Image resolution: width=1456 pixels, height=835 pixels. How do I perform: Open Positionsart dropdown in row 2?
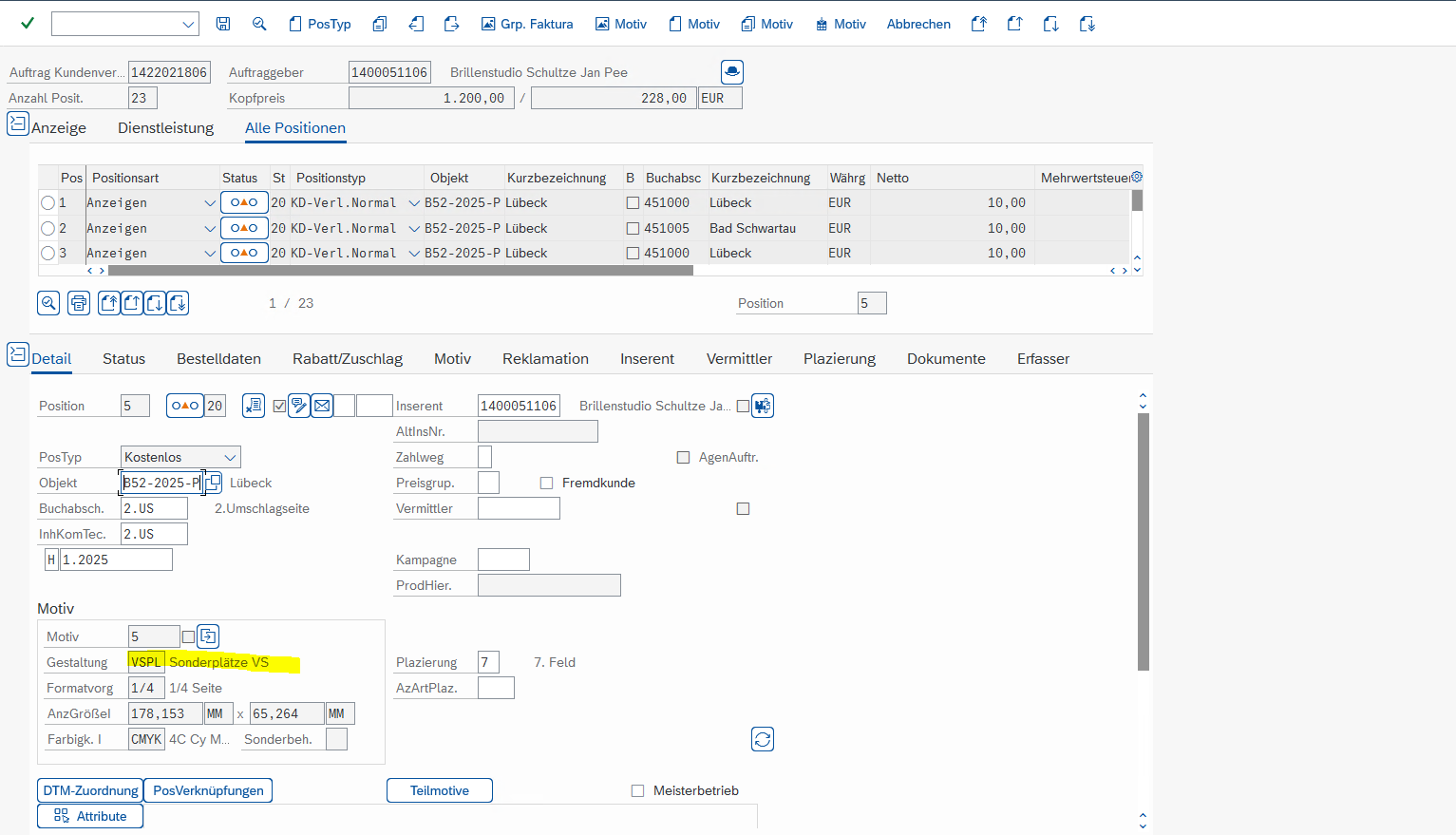210,228
